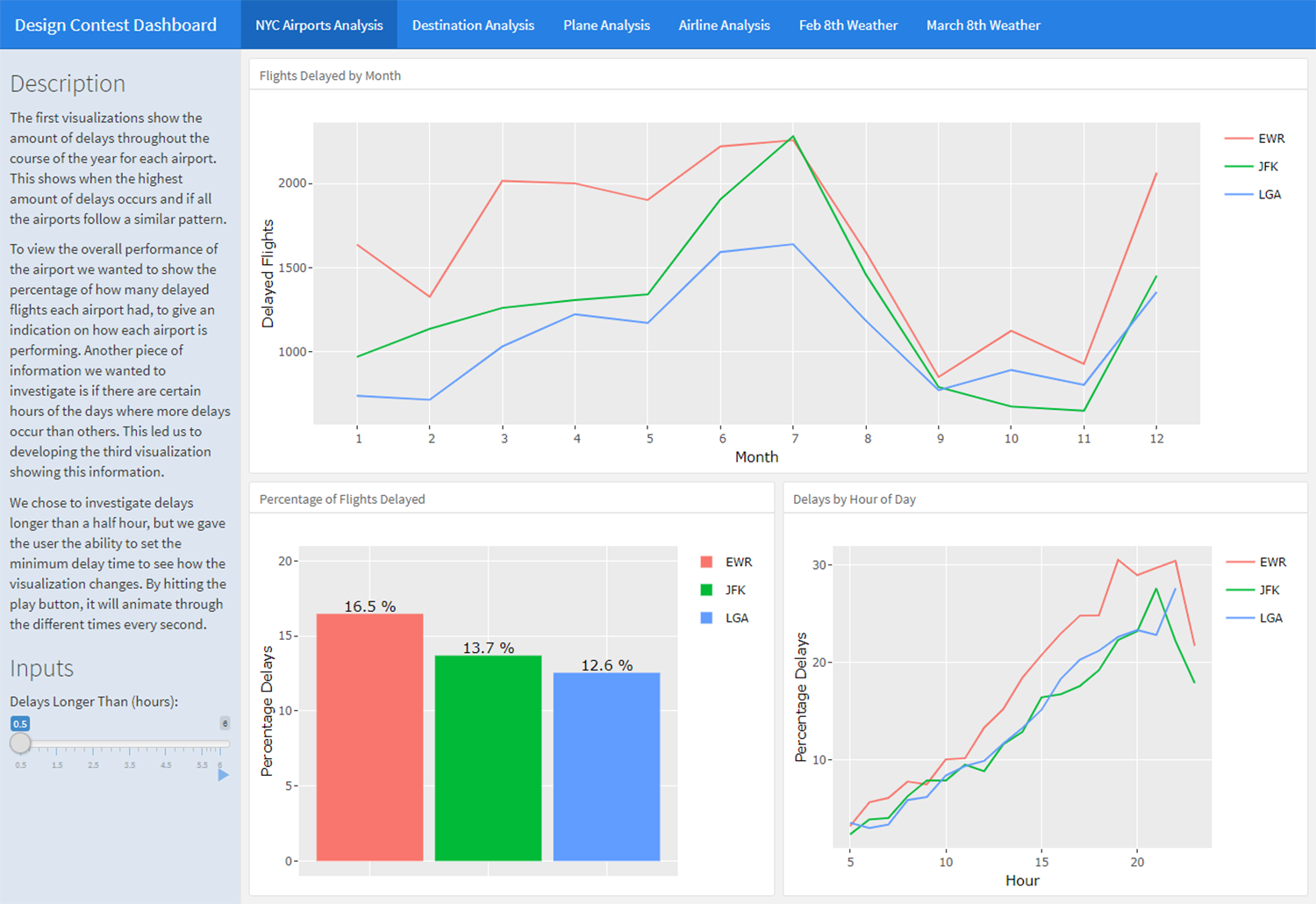
Task: Switch to the Destination Analysis tab
Action: click(473, 25)
